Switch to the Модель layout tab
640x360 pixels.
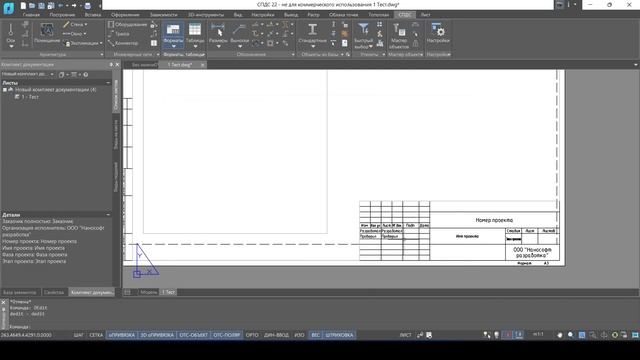(148, 292)
